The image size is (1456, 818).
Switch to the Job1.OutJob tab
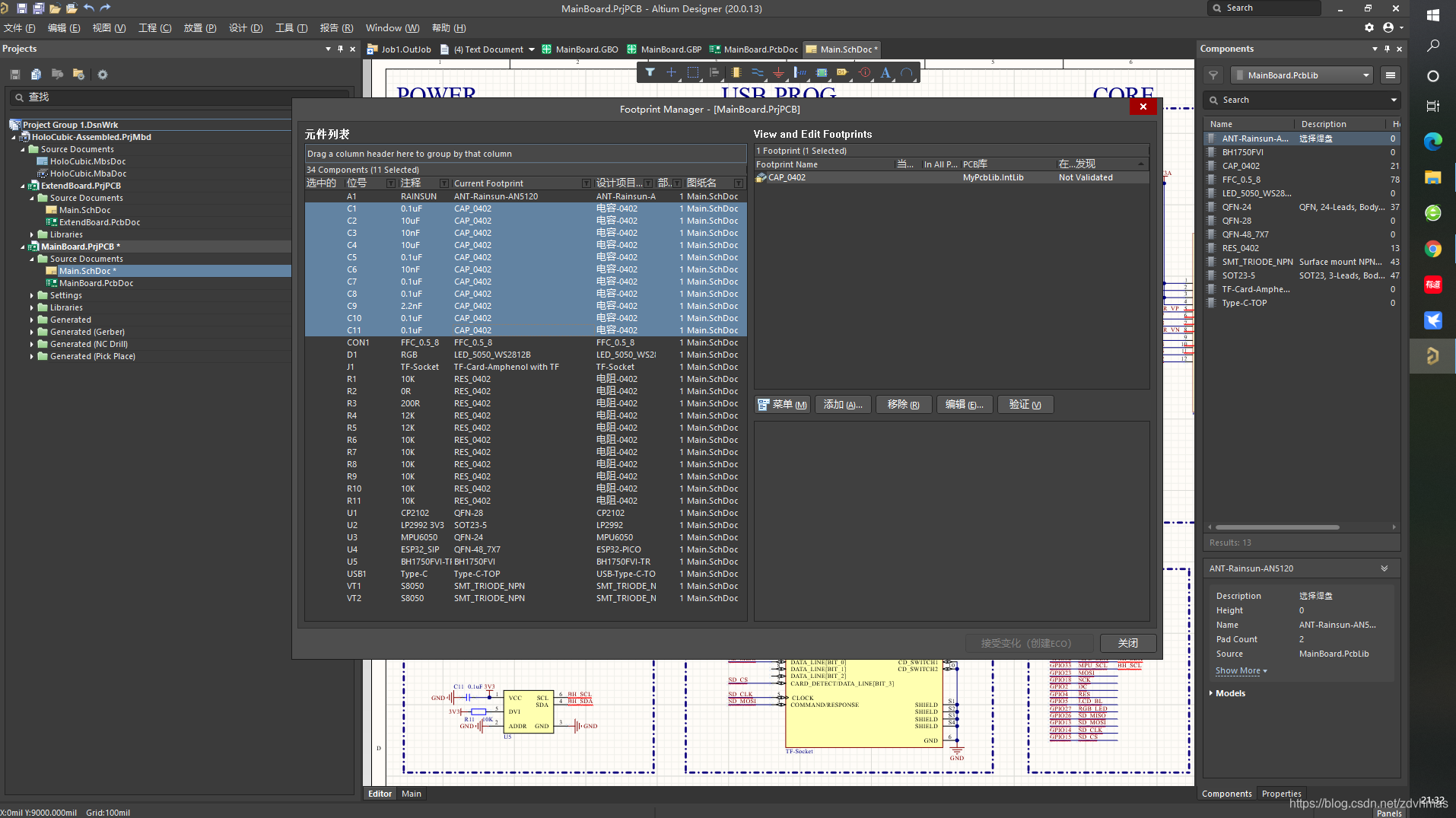click(x=399, y=49)
